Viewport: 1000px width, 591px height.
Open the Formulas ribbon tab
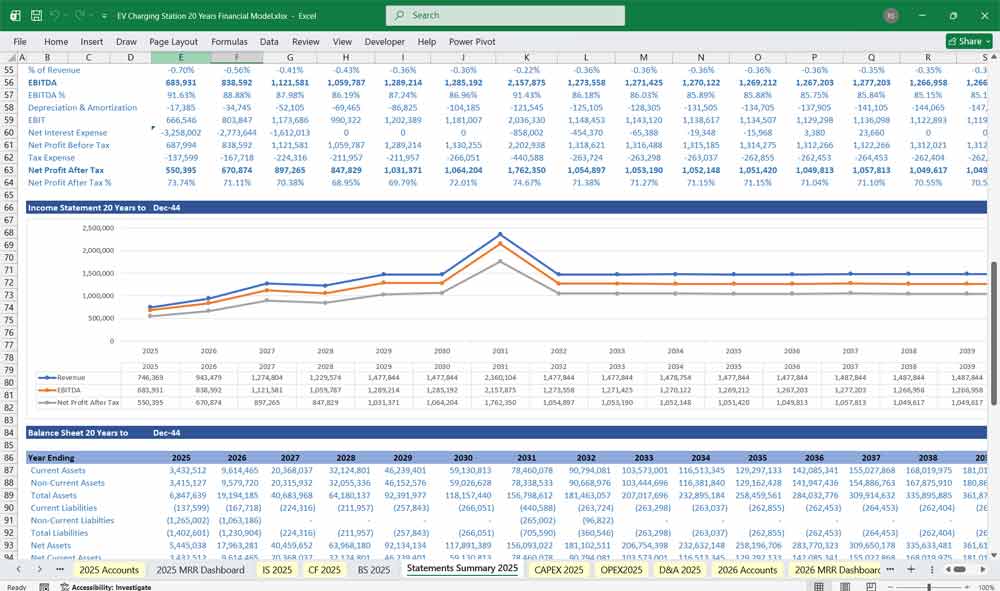coord(229,41)
